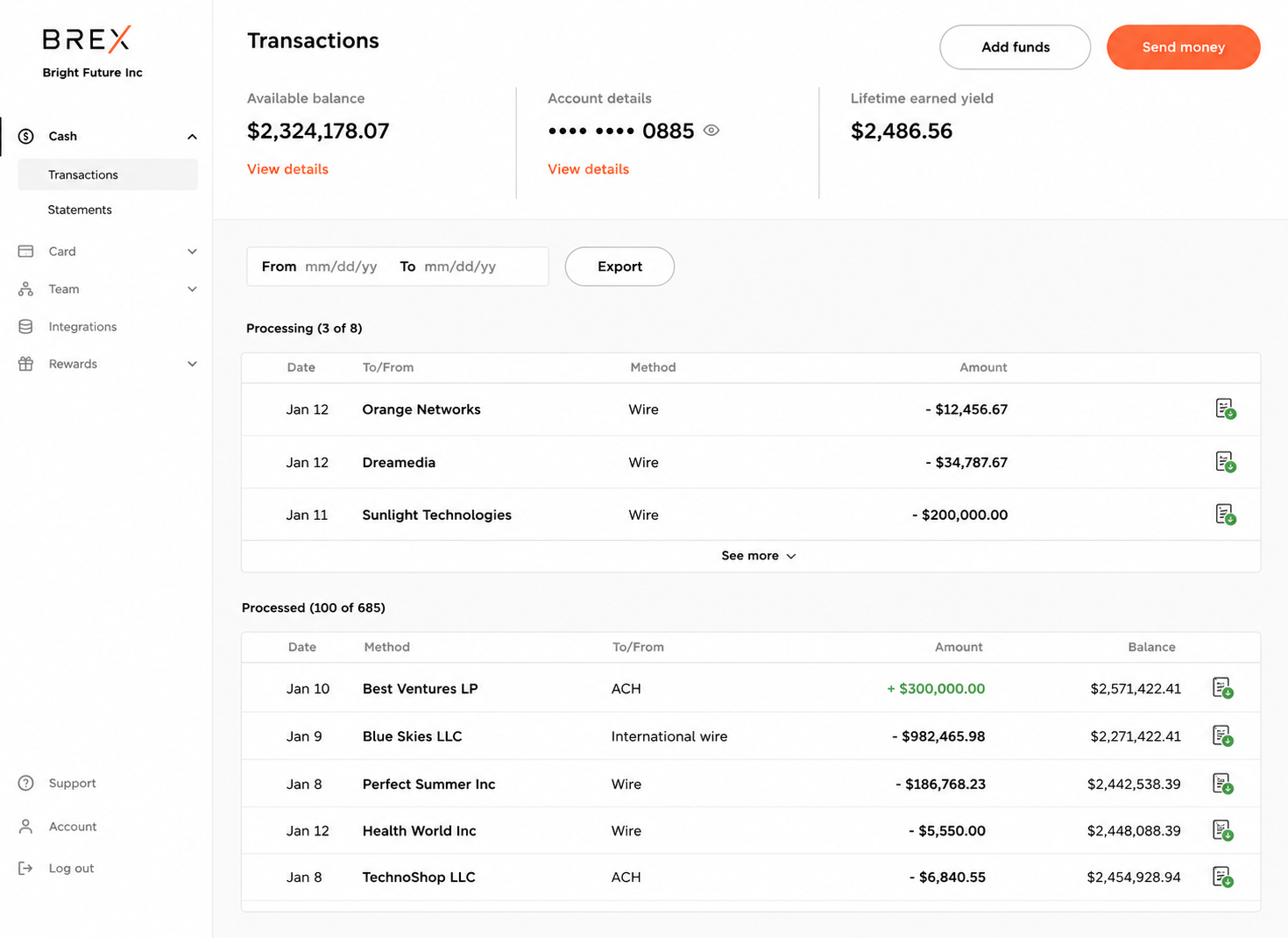Image resolution: width=1288 pixels, height=938 pixels.
Task: Click the Cash dollar icon in sidebar
Action: pos(26,136)
